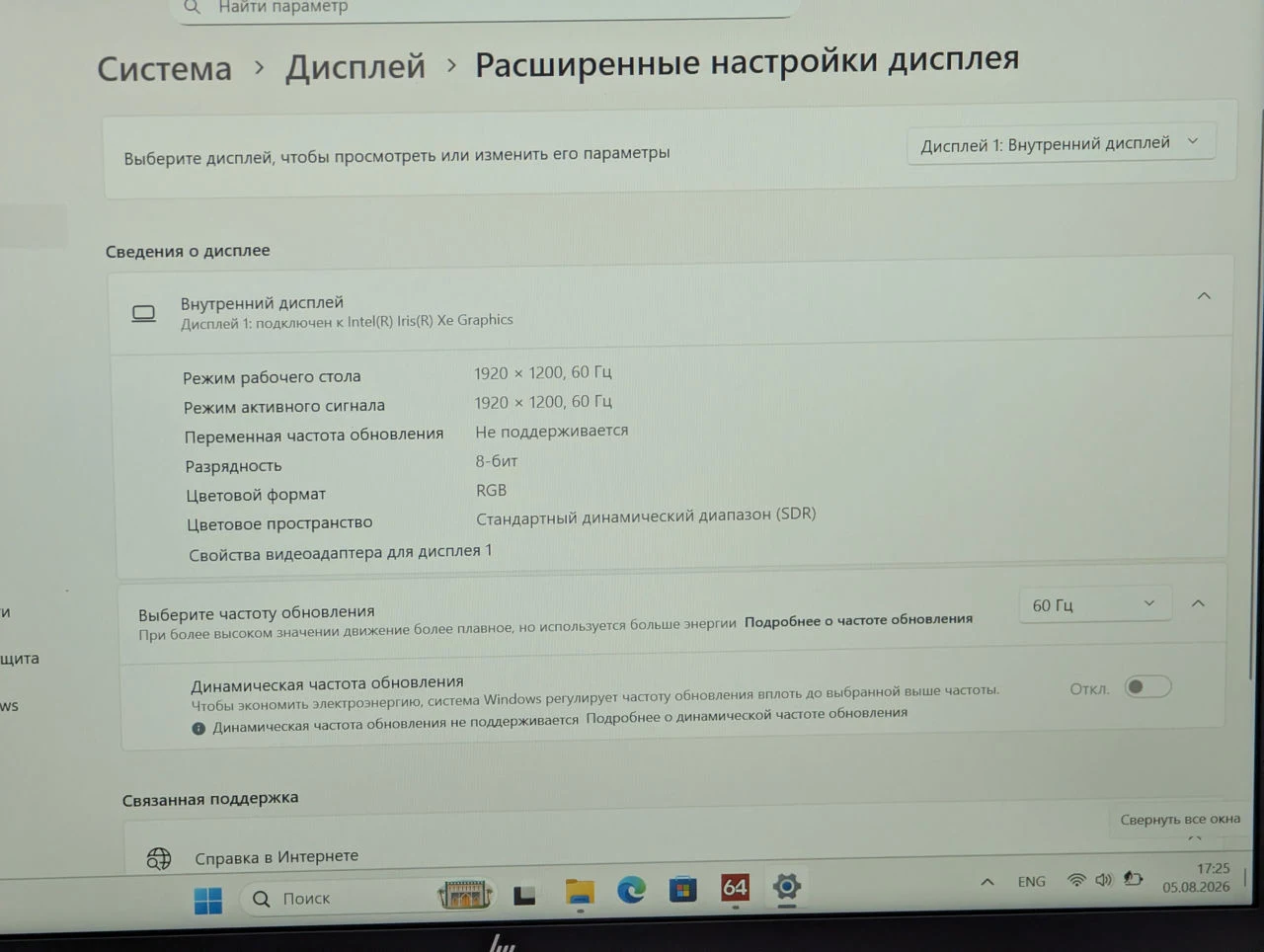This screenshot has height=952, width=1264.
Task: Click the search highlight picture in taskbar search
Action: (x=464, y=895)
